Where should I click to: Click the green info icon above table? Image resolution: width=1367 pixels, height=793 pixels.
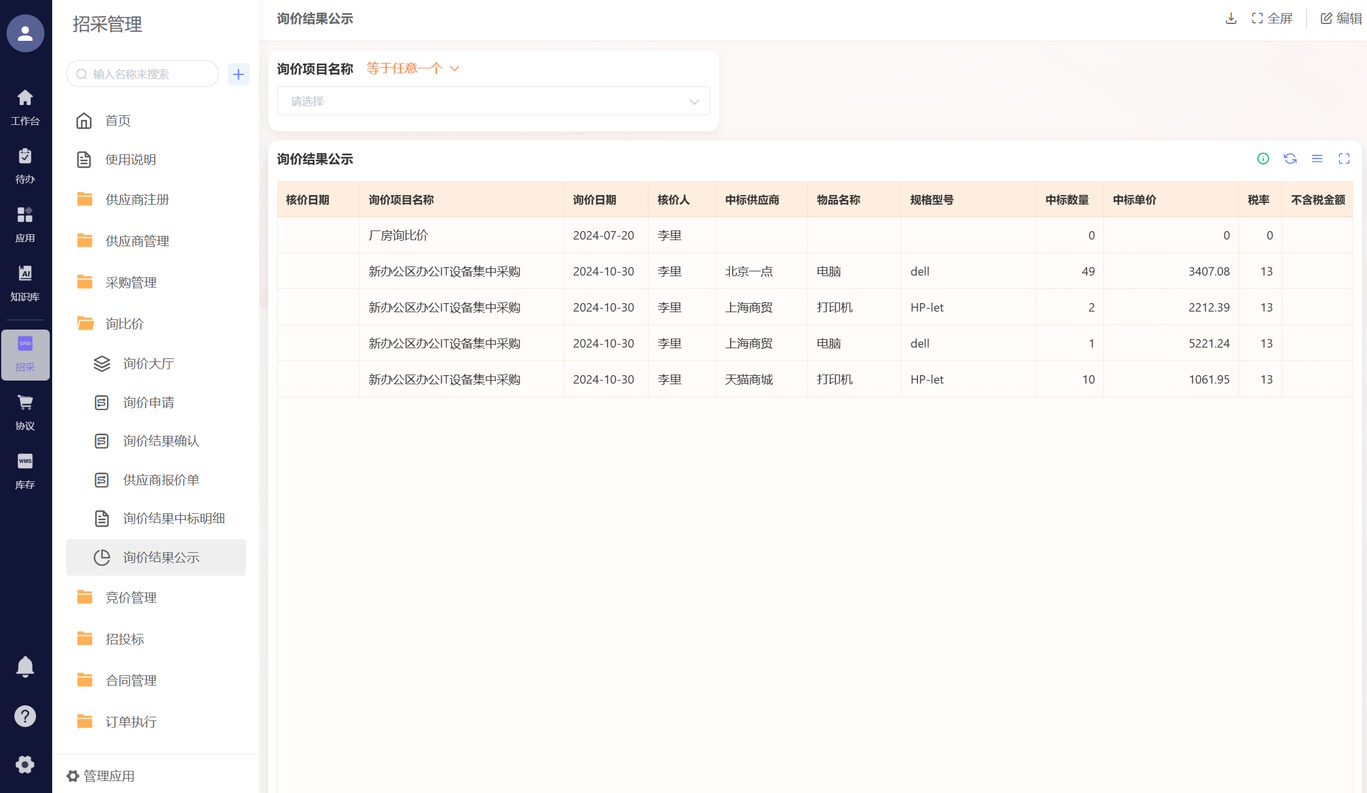pos(1263,159)
